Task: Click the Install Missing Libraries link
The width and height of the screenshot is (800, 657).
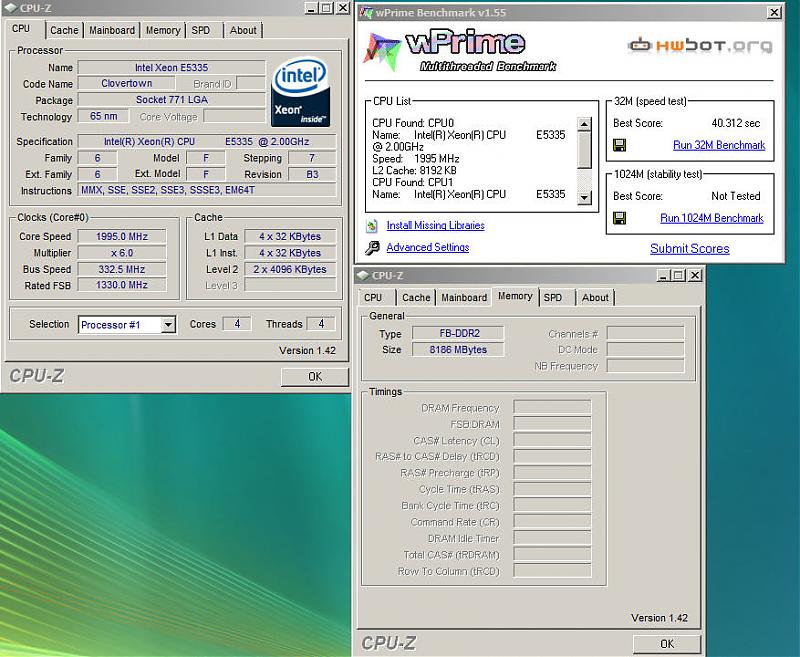Action: (x=435, y=225)
